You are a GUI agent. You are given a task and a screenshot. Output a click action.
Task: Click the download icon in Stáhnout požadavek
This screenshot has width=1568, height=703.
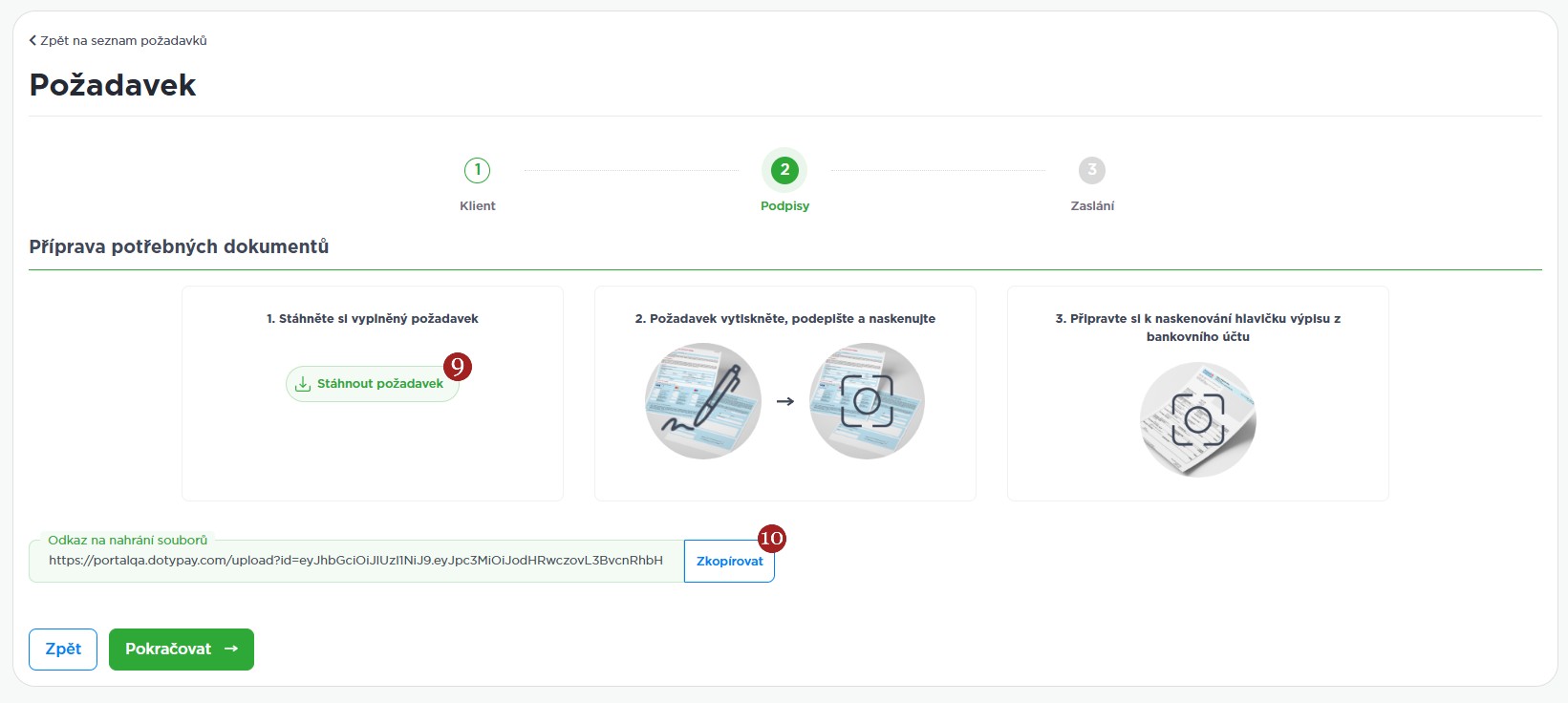click(303, 384)
